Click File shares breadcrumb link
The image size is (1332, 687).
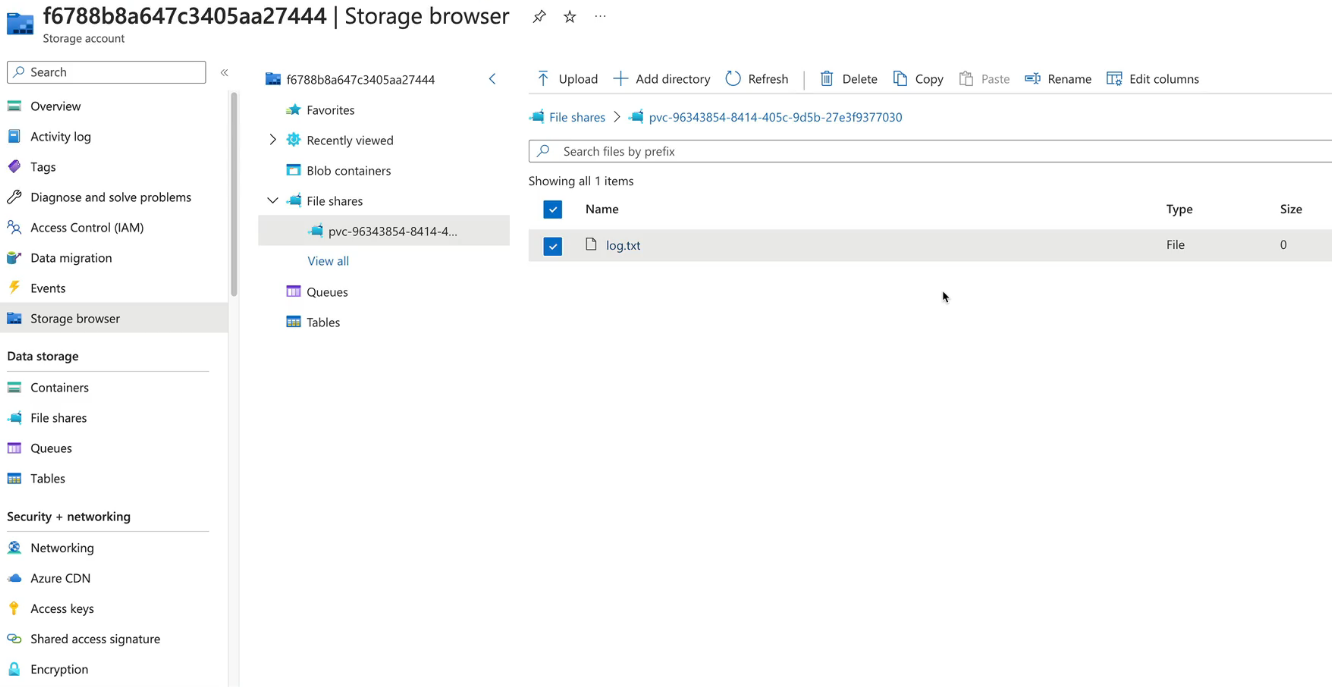577,117
